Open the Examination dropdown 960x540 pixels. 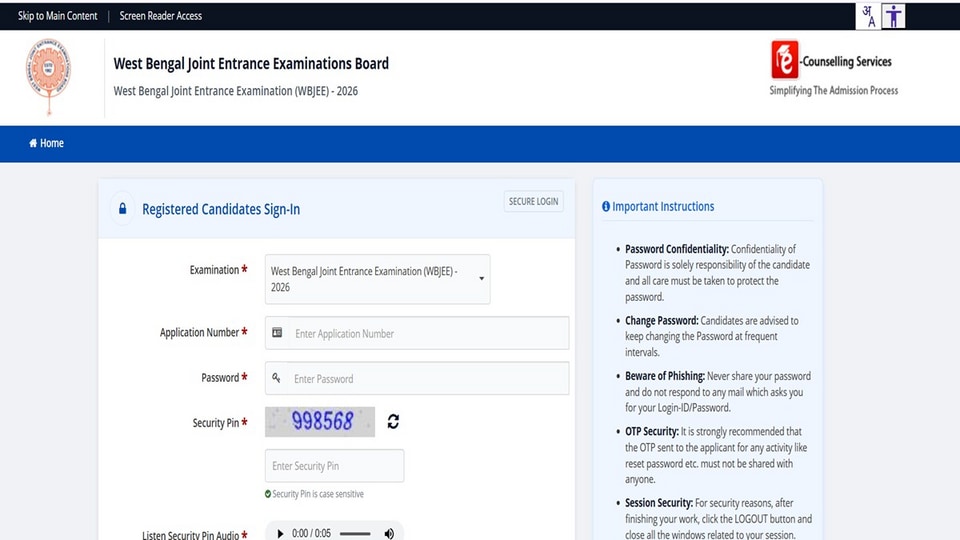point(377,279)
